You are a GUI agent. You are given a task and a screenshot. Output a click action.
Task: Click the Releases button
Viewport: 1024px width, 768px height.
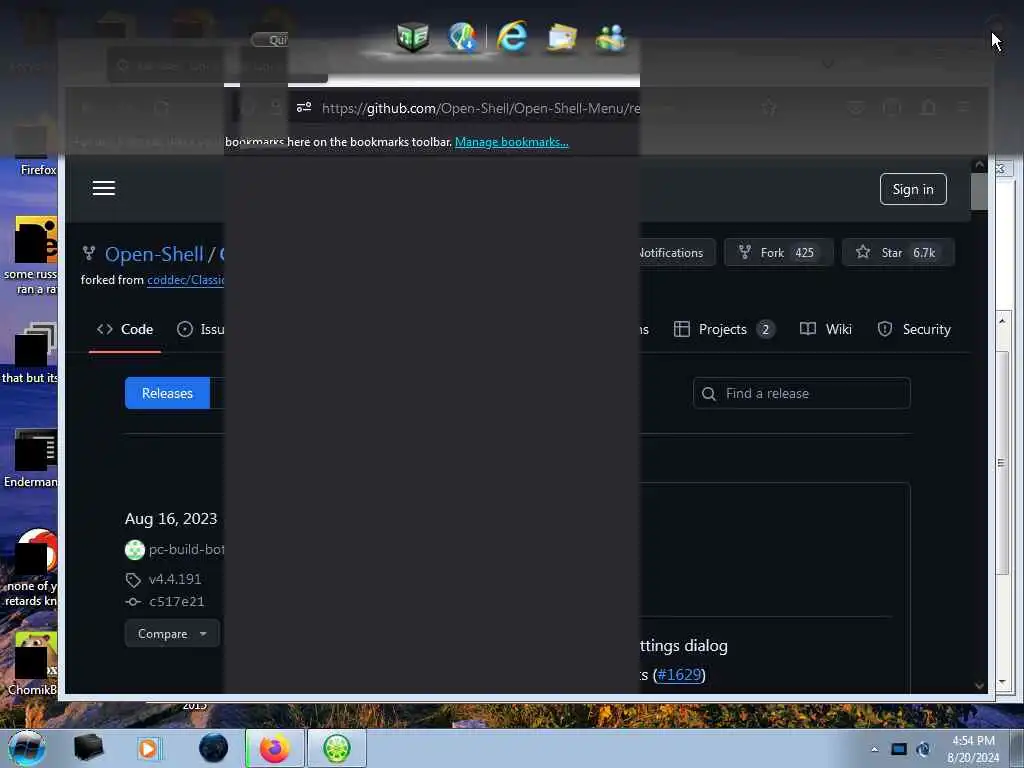167,393
